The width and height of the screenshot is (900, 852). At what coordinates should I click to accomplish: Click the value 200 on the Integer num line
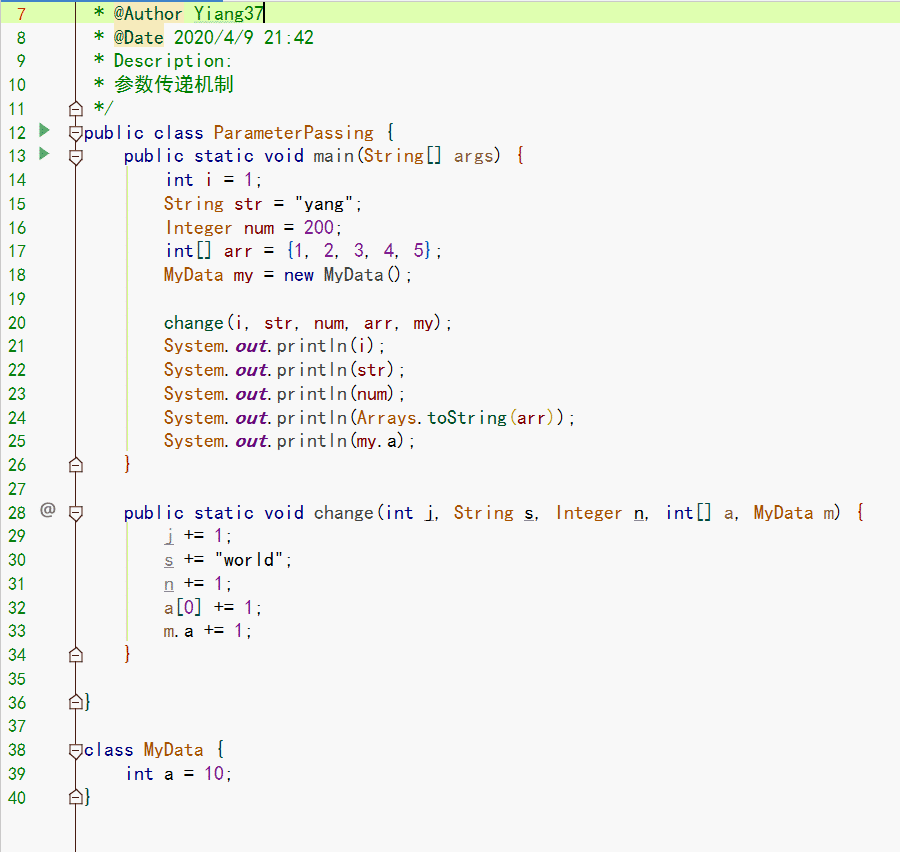click(x=319, y=227)
